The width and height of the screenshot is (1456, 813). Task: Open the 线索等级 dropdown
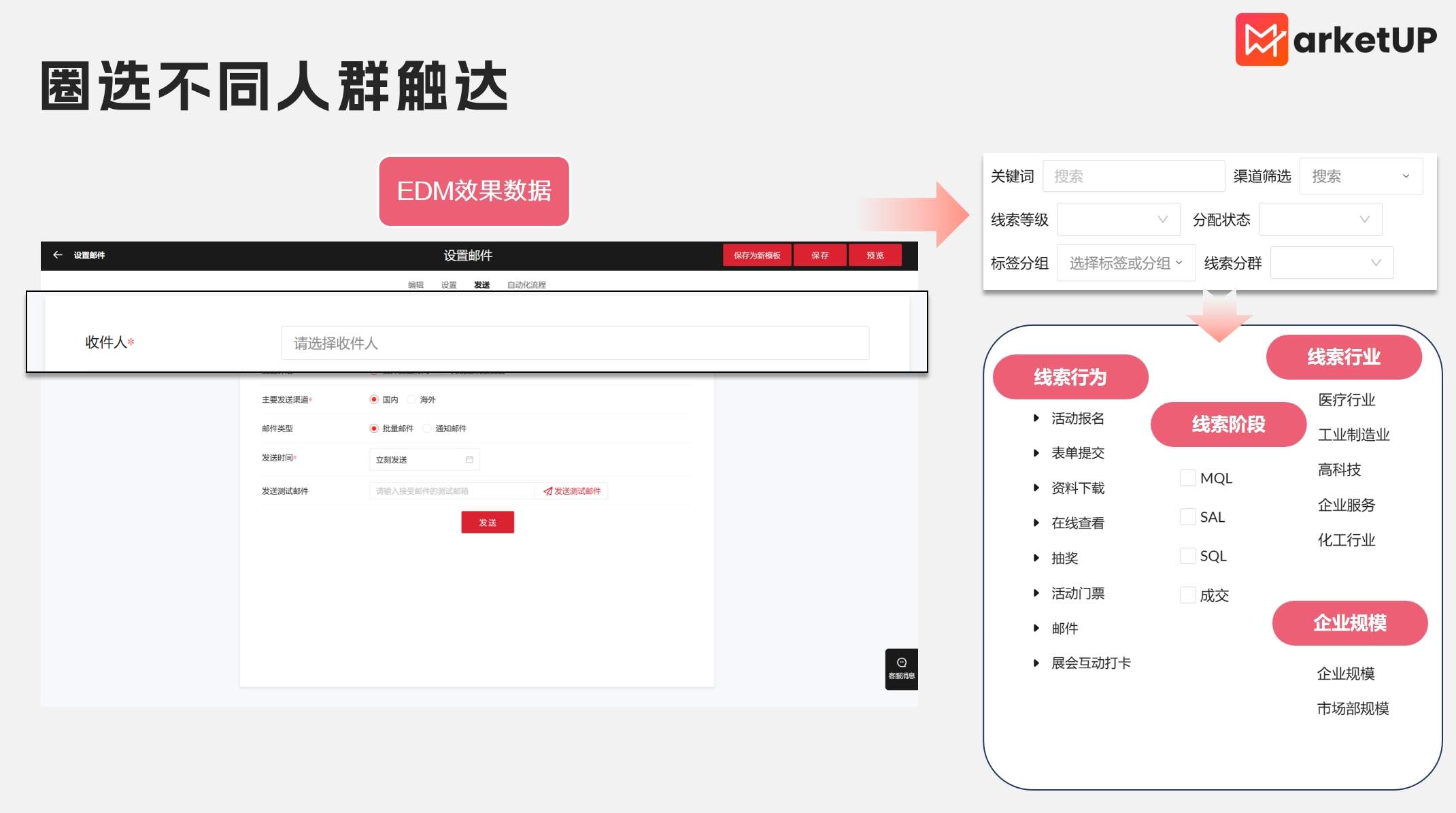pyautogui.click(x=1119, y=220)
